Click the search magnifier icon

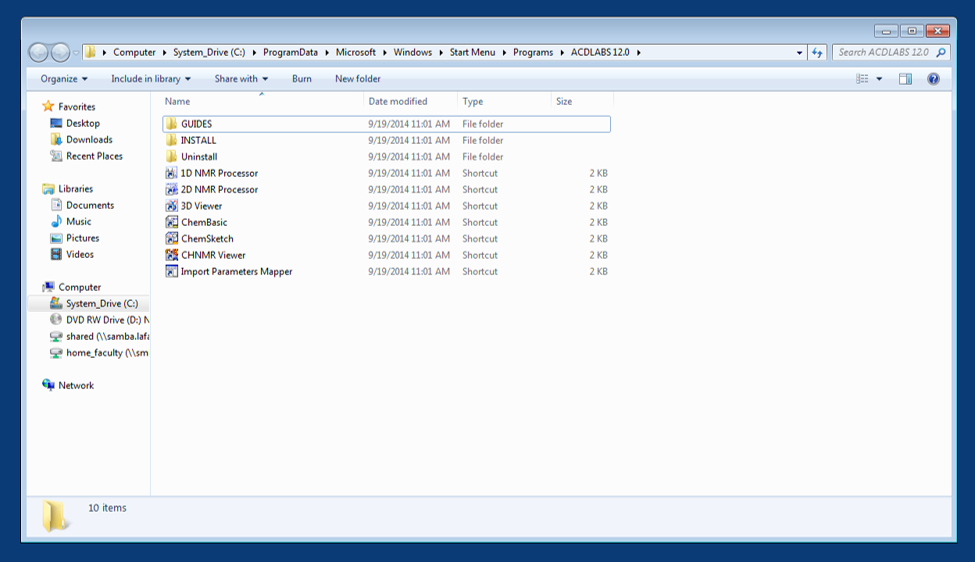[941, 52]
